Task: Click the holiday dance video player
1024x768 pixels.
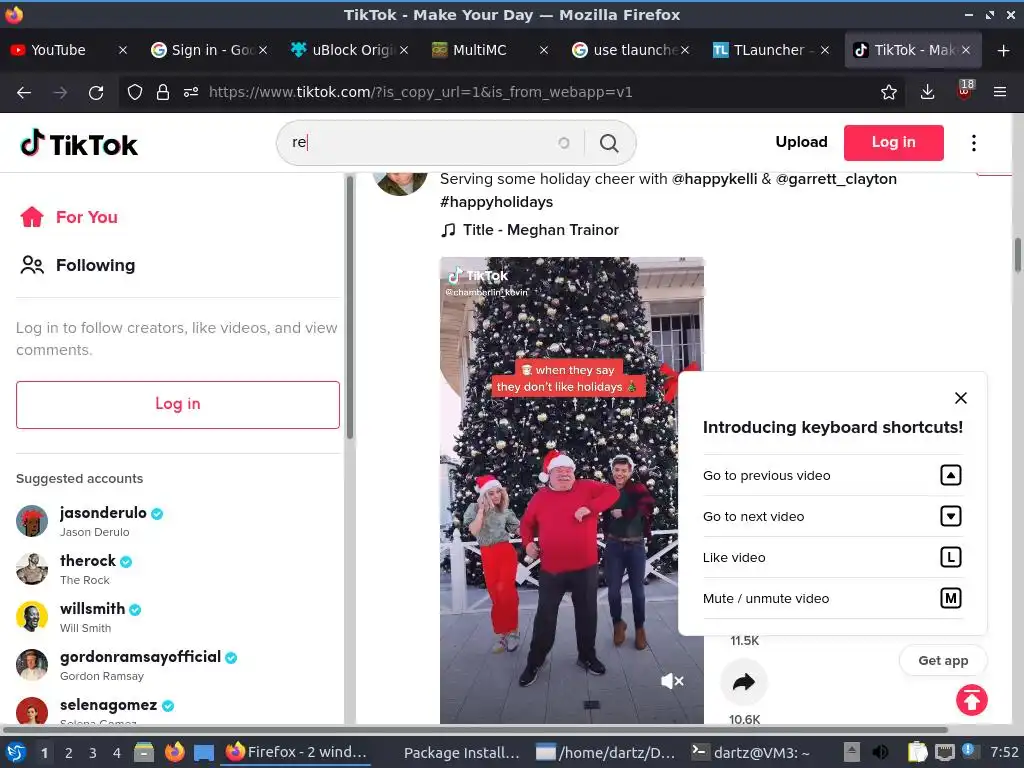Action: (x=571, y=490)
